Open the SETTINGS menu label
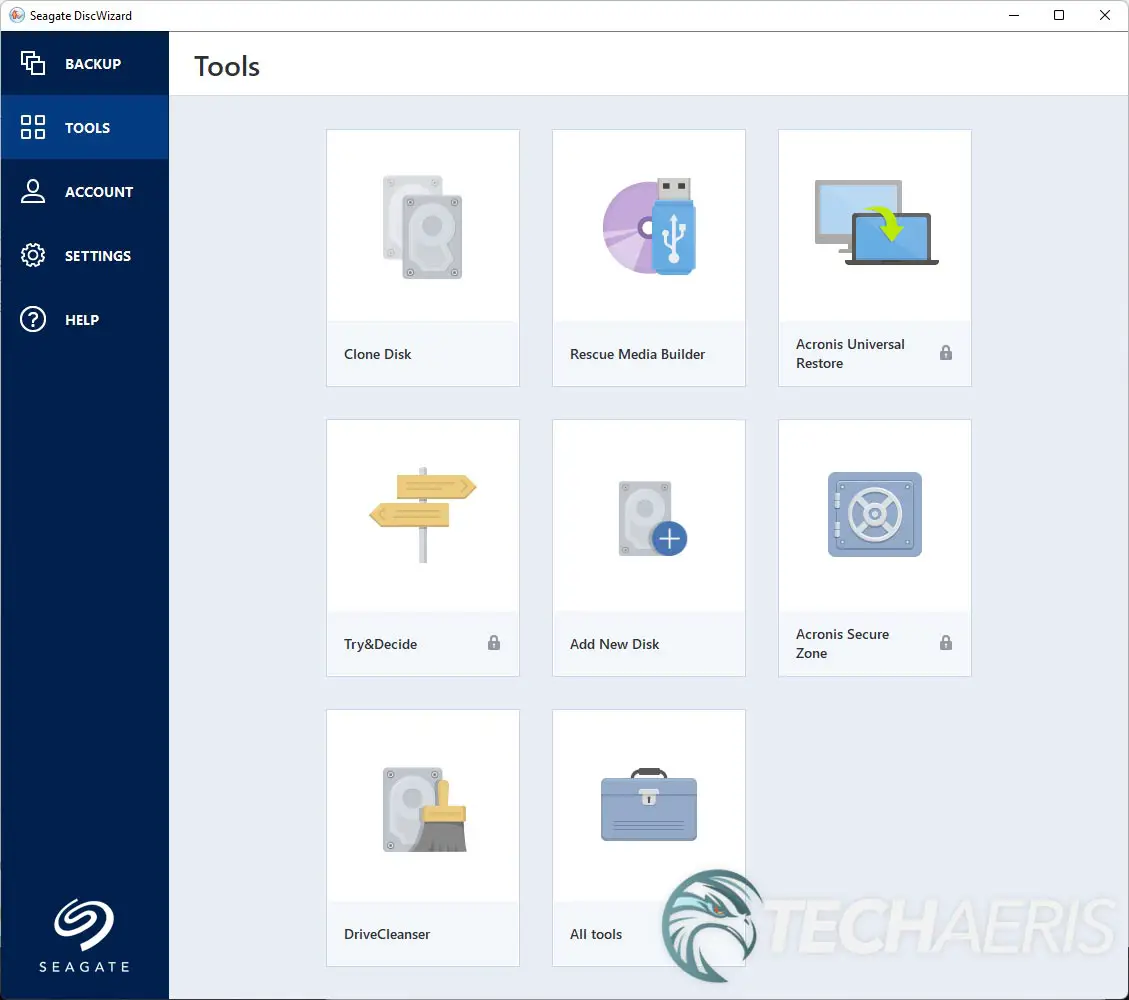This screenshot has width=1129, height=1000. [x=98, y=256]
